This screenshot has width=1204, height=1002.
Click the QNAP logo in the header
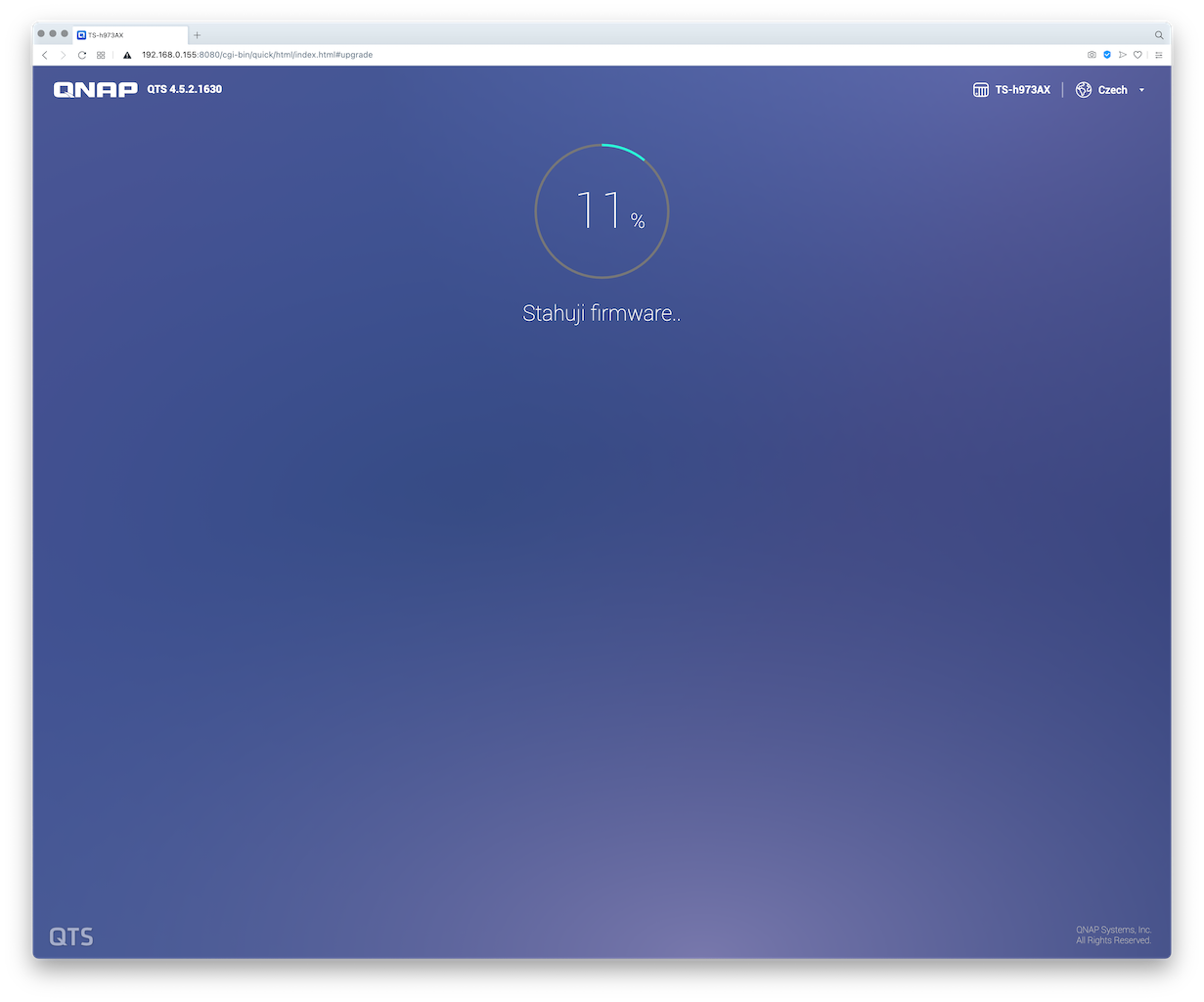click(95, 89)
